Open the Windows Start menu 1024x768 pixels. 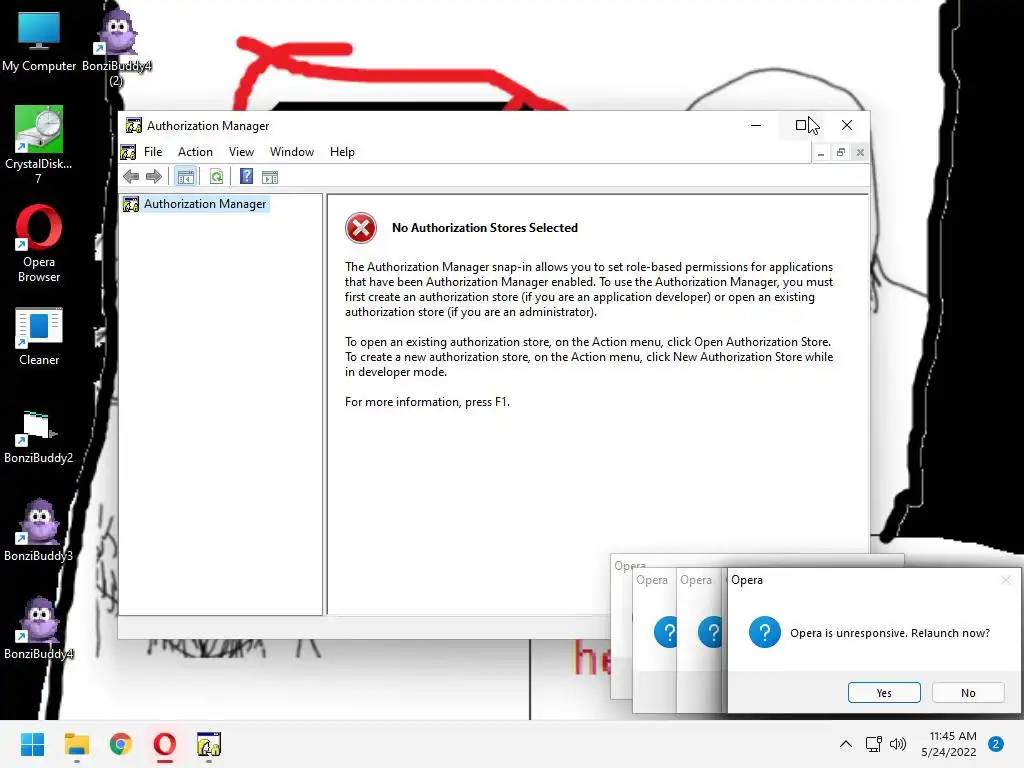32,744
